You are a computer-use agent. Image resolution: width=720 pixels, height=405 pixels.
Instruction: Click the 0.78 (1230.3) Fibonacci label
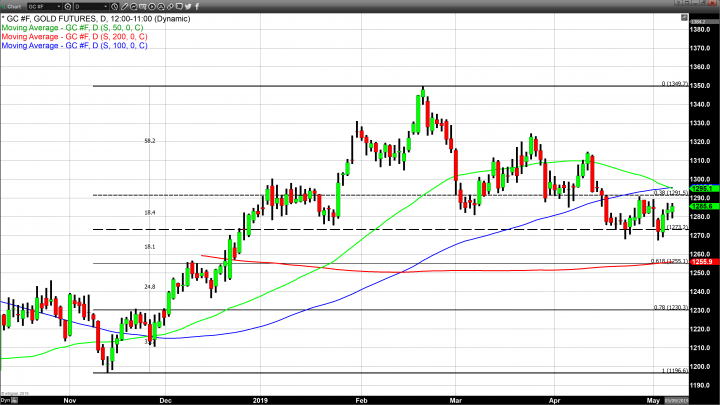tap(671, 308)
